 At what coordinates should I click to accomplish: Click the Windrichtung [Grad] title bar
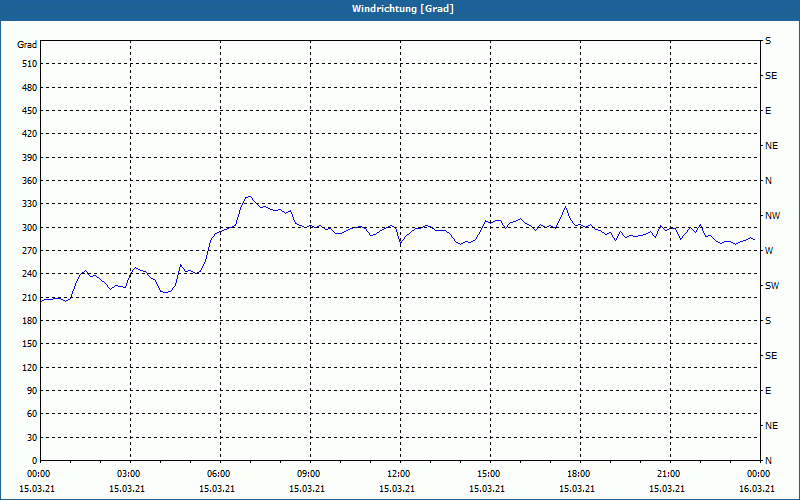(400, 9)
